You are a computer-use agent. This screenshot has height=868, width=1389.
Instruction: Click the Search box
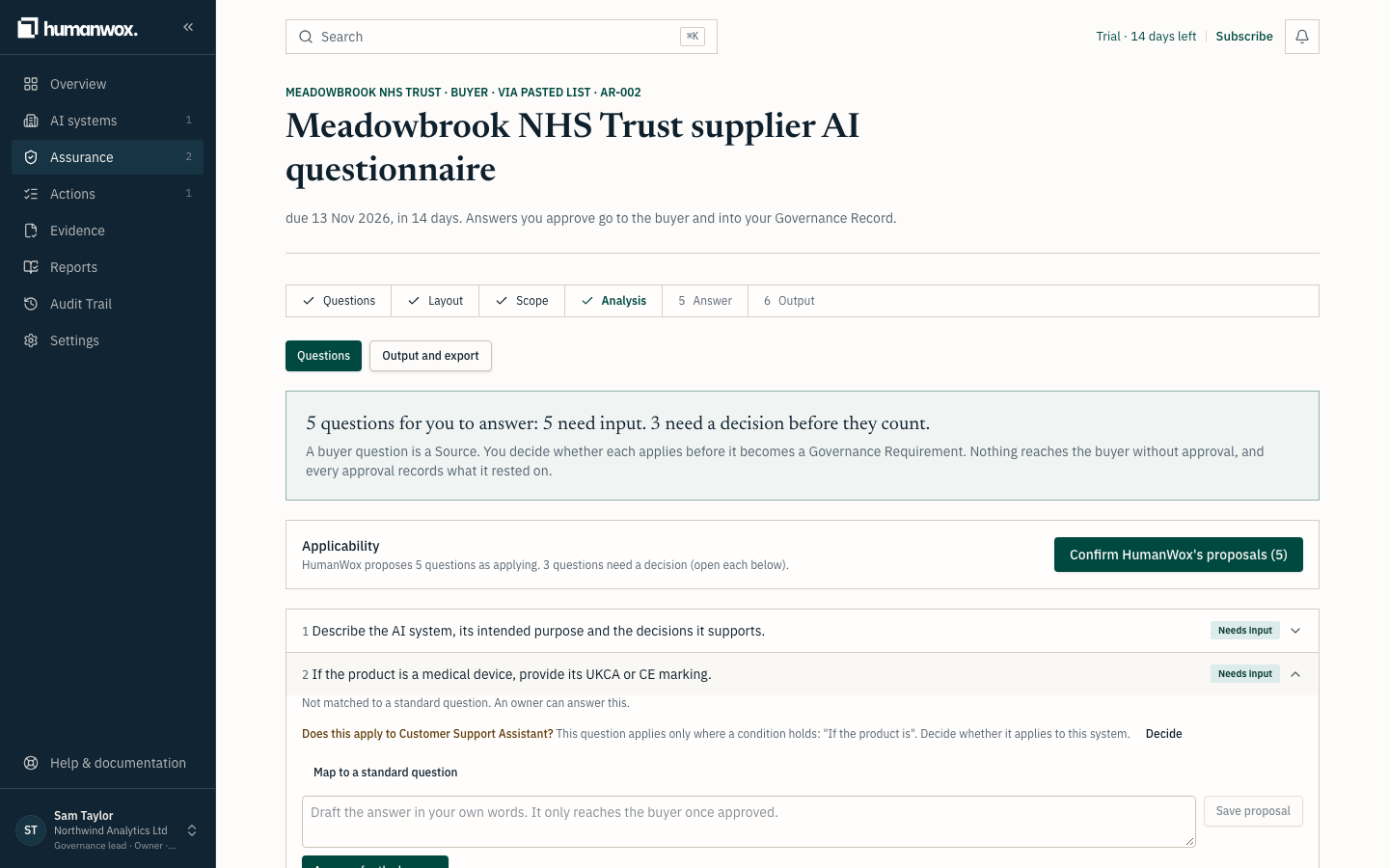[x=502, y=37]
